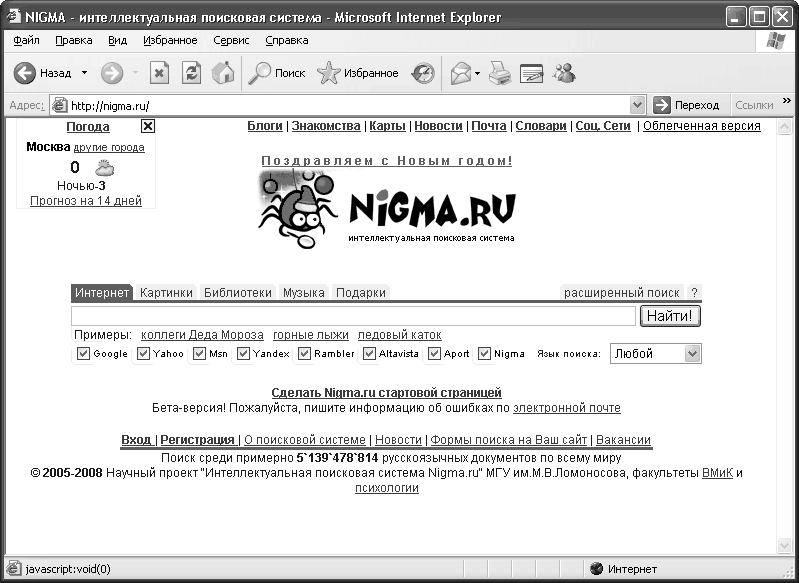This screenshot has height=583, width=799.
Task: Open the Favorites star icon
Action: tap(329, 73)
